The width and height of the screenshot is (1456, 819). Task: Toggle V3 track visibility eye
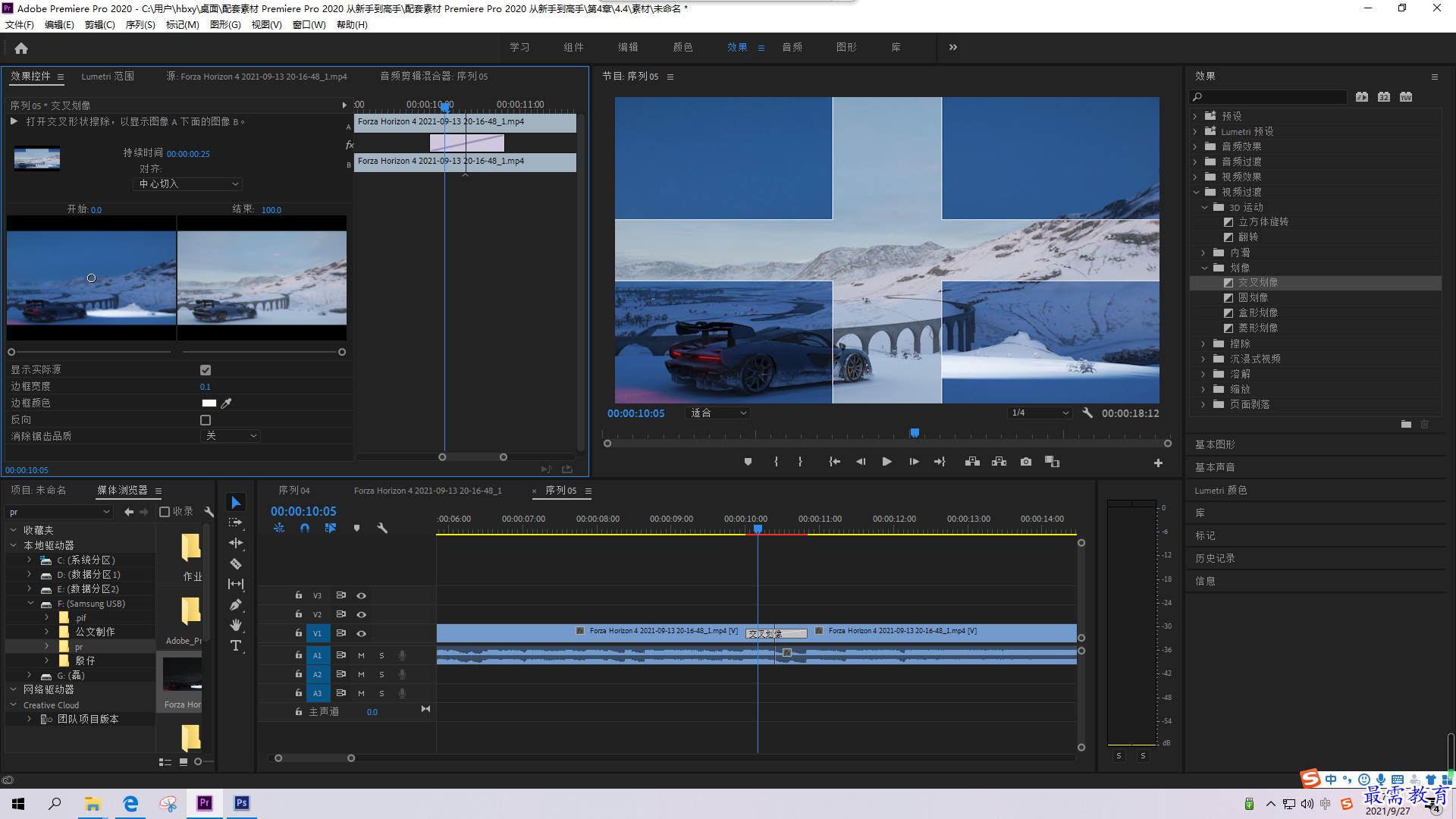(362, 596)
